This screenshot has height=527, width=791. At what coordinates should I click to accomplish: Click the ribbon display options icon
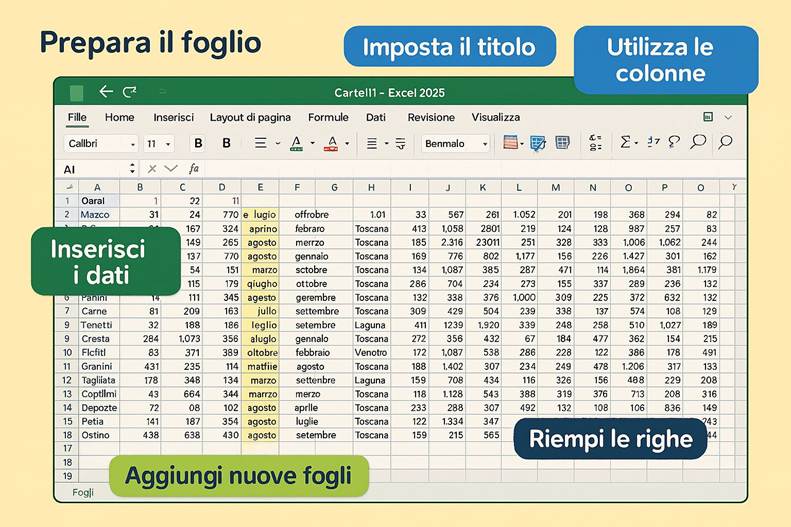[x=708, y=117]
